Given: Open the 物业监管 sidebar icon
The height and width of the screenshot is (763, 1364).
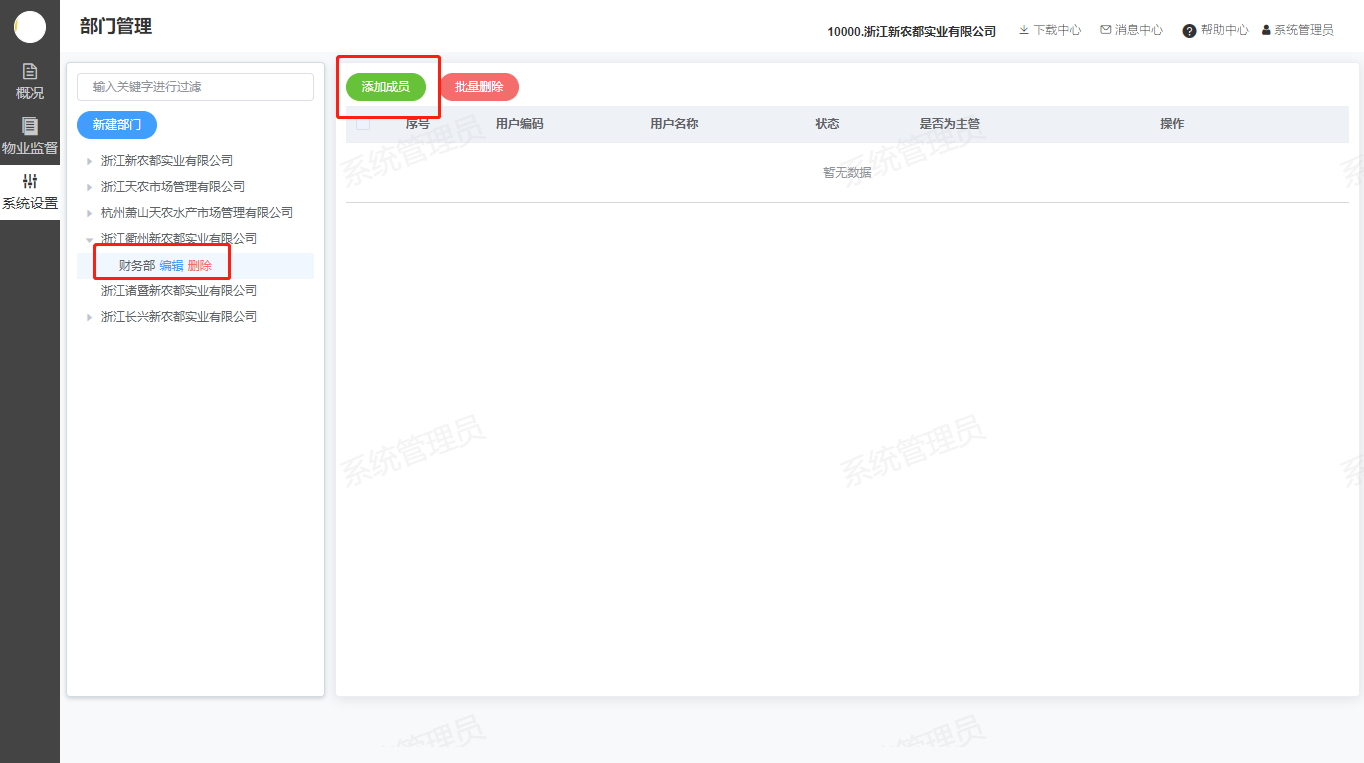Looking at the screenshot, I should [30, 137].
